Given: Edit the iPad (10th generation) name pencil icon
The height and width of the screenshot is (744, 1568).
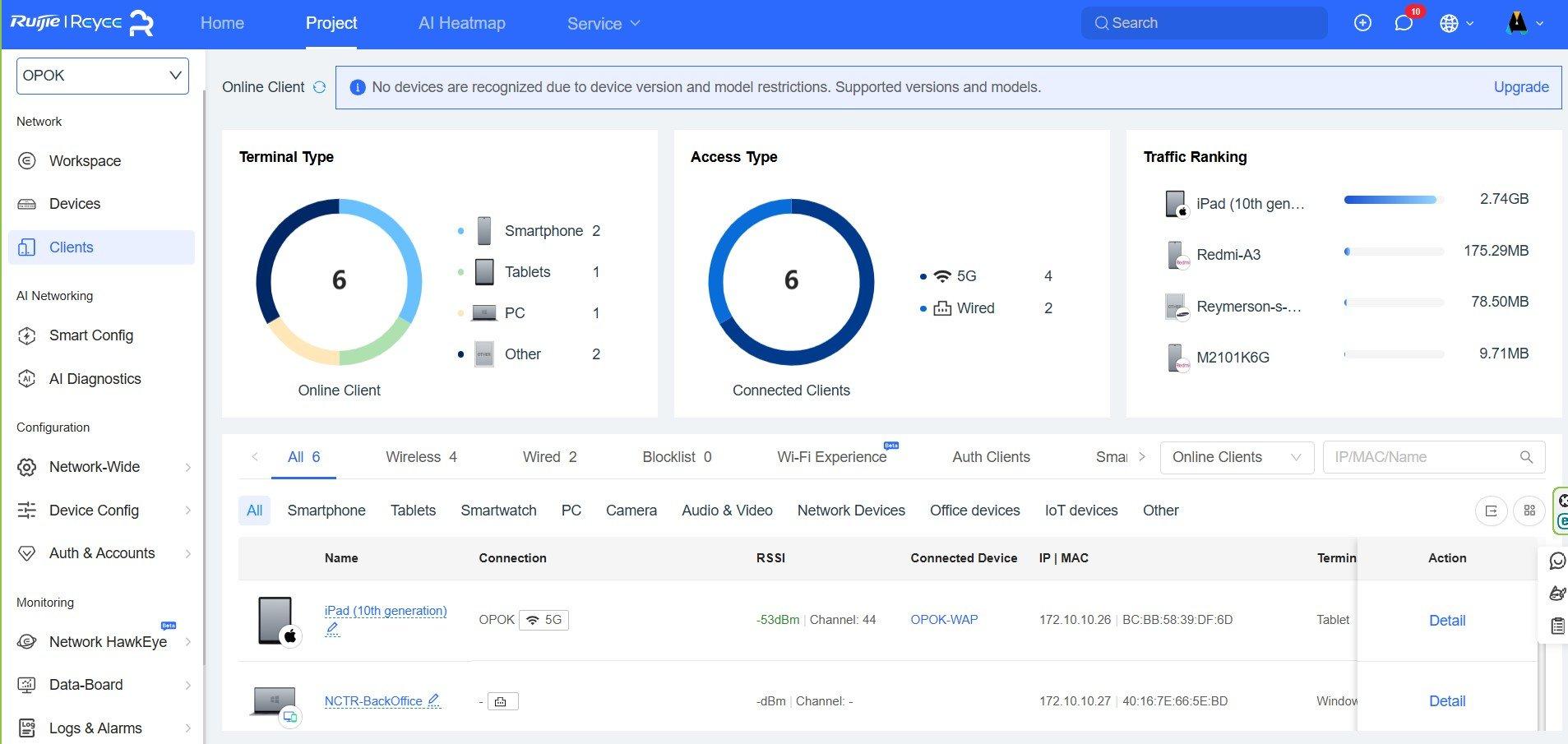Looking at the screenshot, I should pyautogui.click(x=332, y=629).
